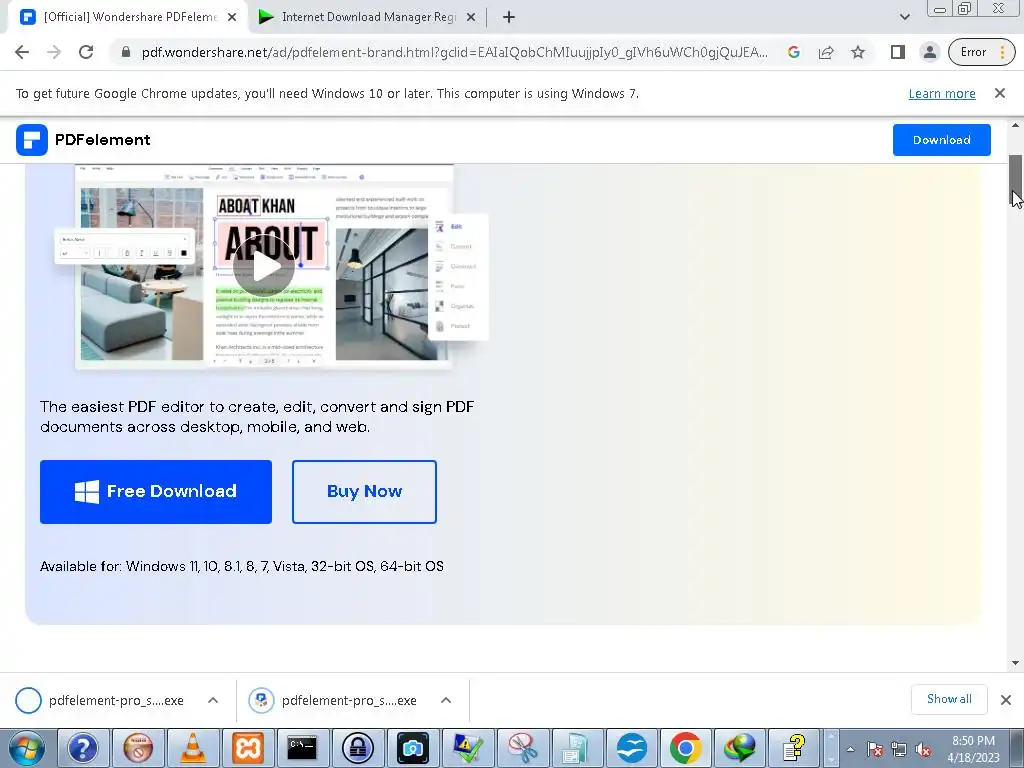
Task: Open the camera screenshot taskbar icon
Action: pyautogui.click(x=412, y=748)
